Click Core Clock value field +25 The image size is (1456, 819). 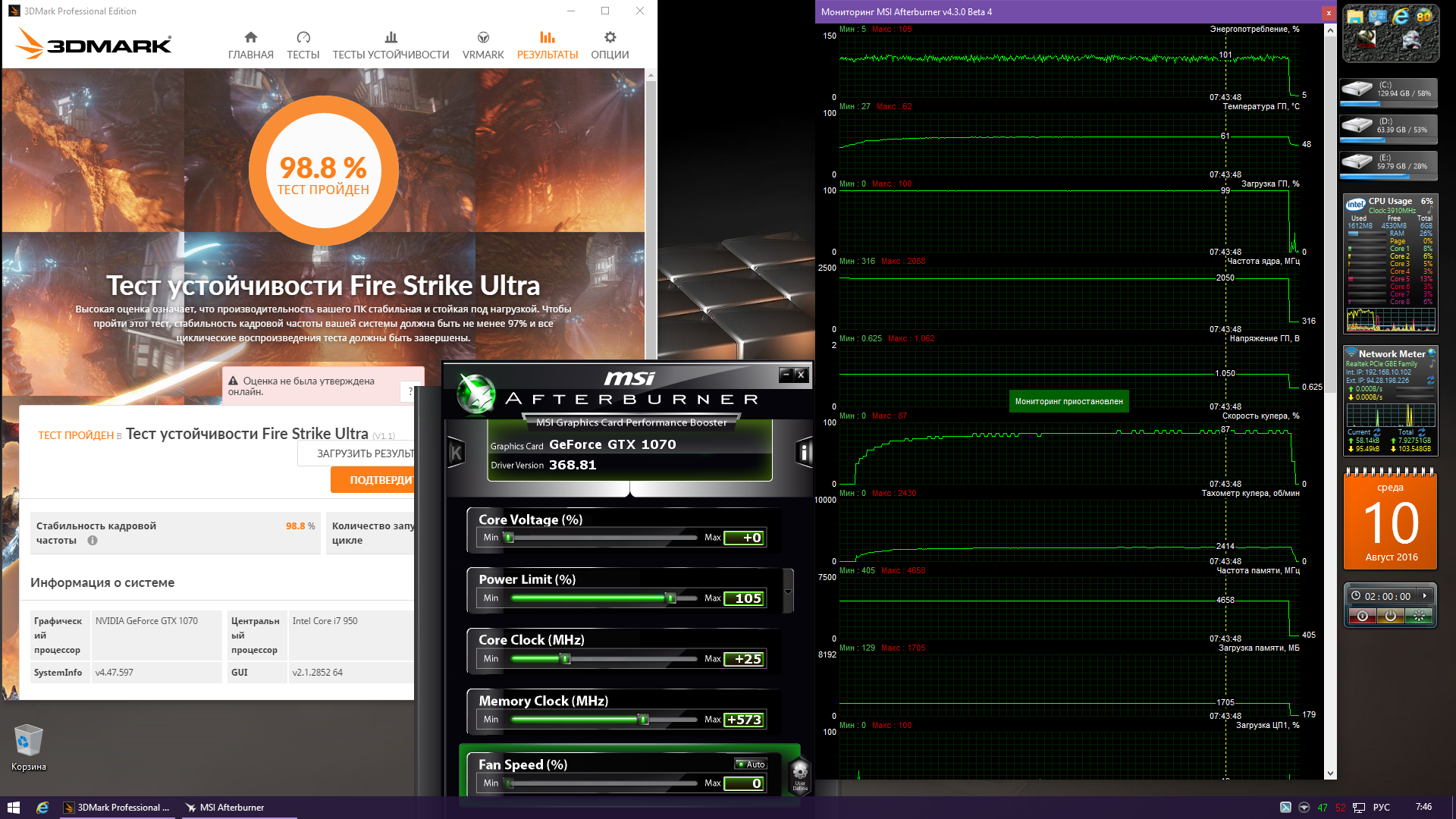pyautogui.click(x=745, y=659)
